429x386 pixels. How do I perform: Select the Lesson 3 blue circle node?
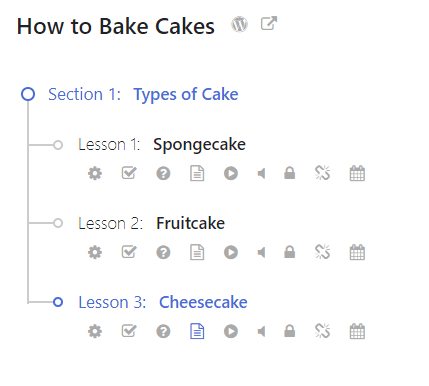point(58,302)
